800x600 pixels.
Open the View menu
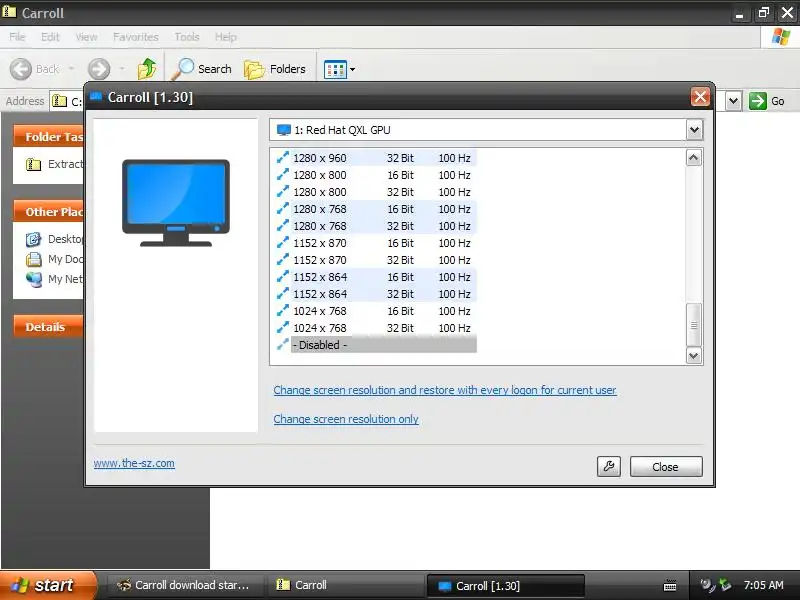click(86, 37)
